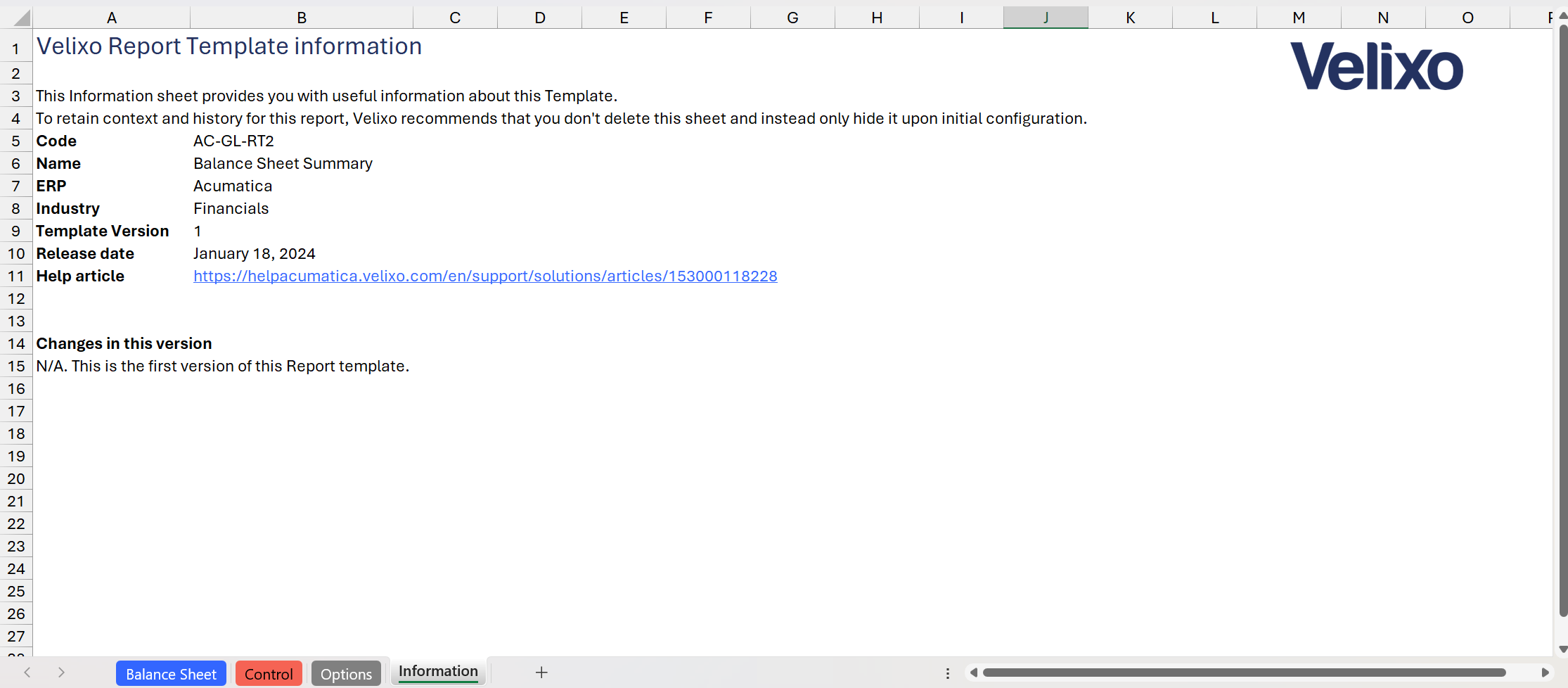Select row 3 text 'This Information sheet provides'
Viewport: 1568px width, 688px height.
tap(326, 96)
